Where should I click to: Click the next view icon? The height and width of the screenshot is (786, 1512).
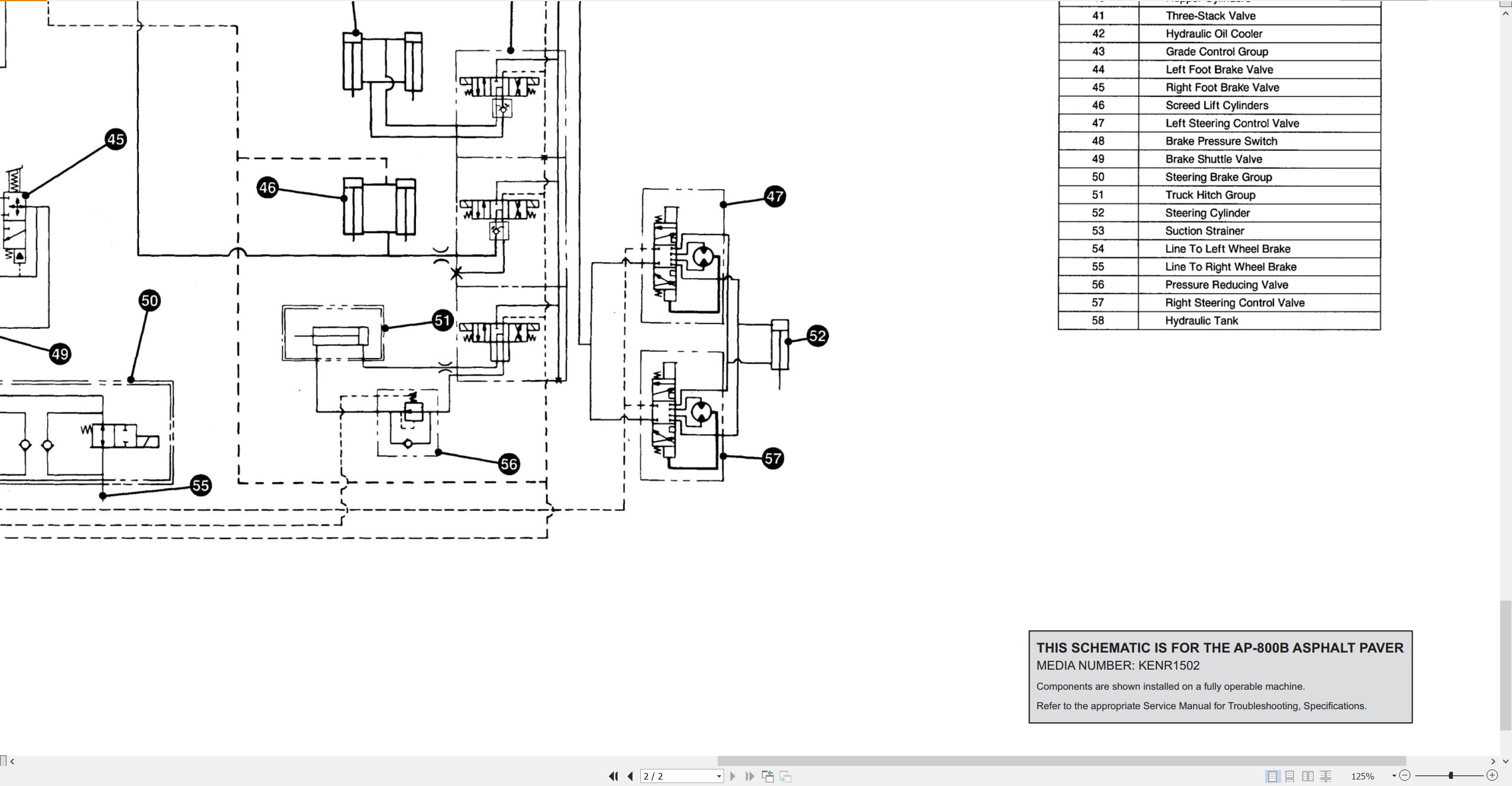(x=786, y=776)
